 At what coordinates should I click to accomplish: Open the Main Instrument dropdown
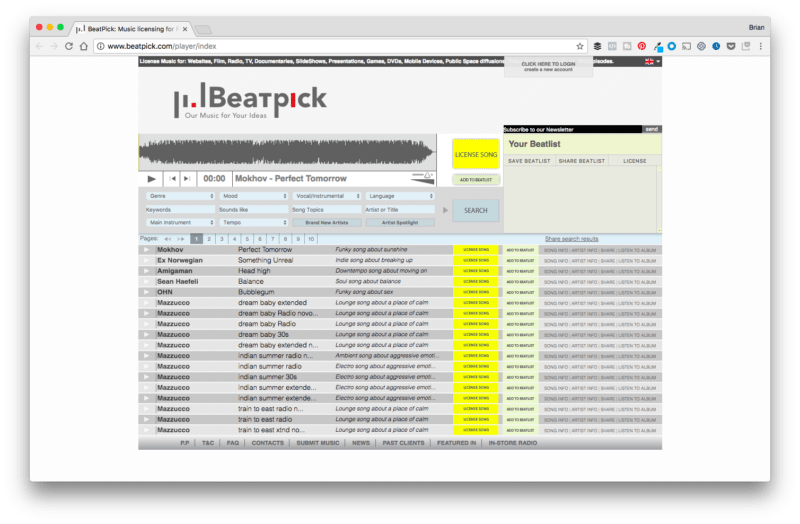[x=181, y=222]
